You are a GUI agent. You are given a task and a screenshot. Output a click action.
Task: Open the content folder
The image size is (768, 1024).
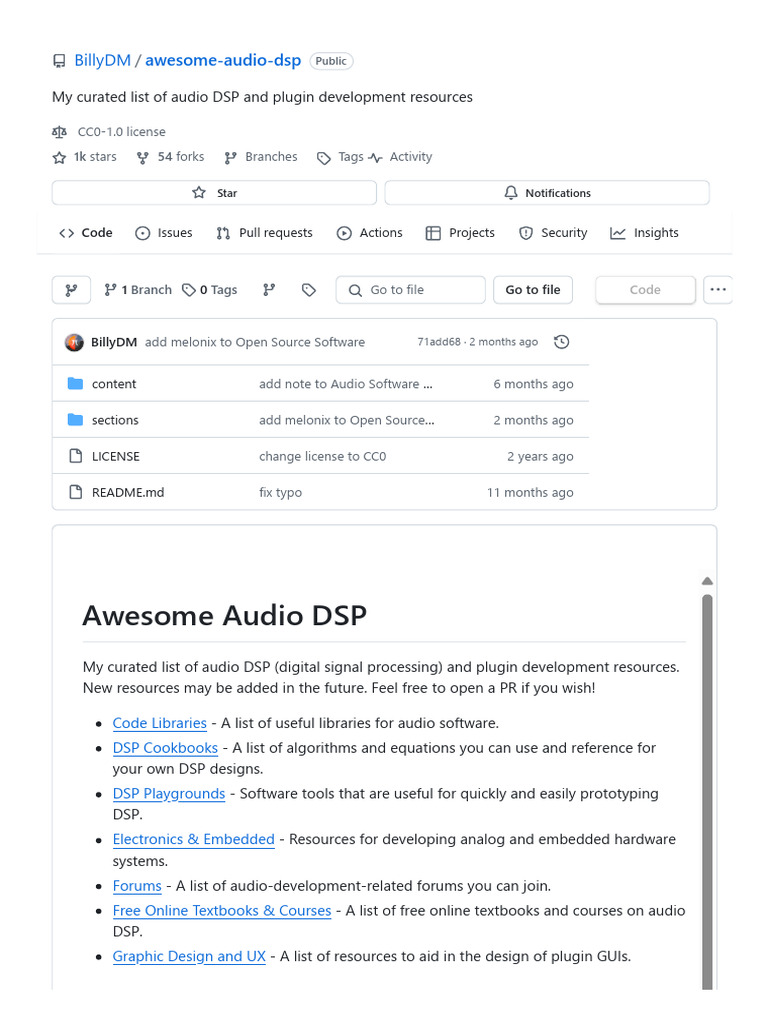pyautogui.click(x=114, y=384)
